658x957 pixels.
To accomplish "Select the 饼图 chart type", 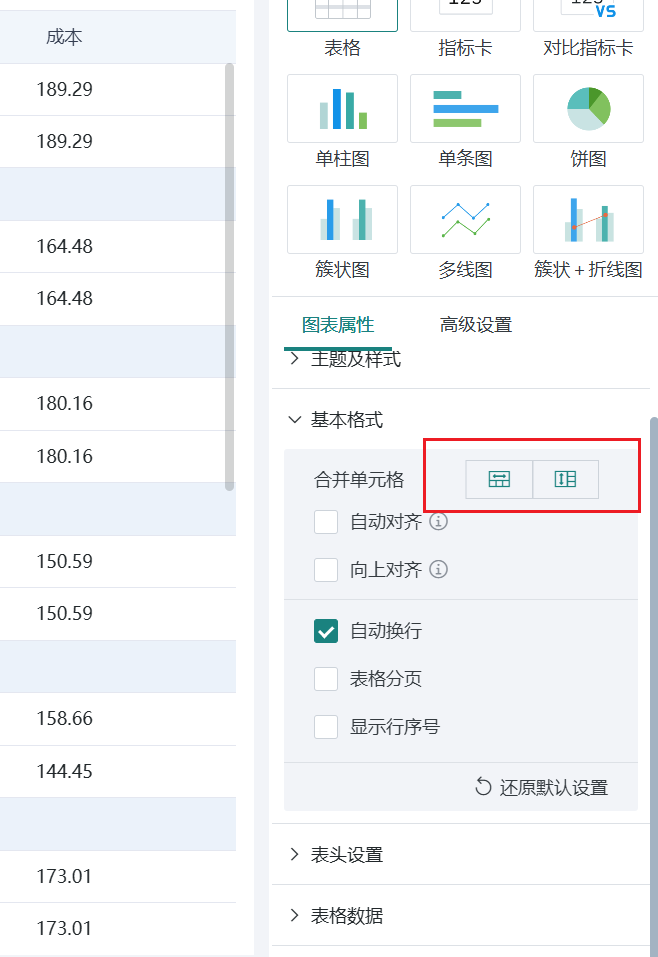I will (588, 108).
